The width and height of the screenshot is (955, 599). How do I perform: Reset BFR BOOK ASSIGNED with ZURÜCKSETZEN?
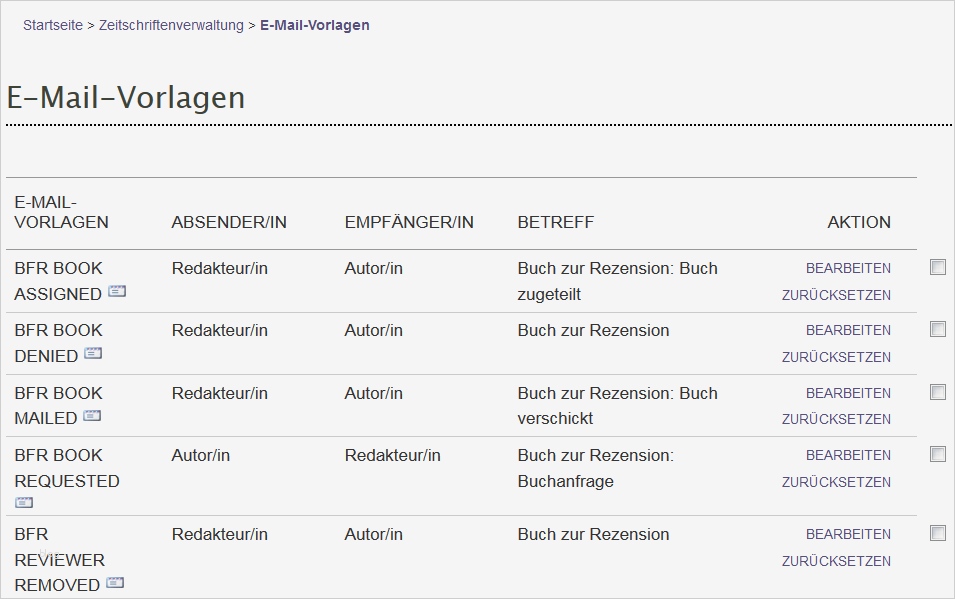[x=836, y=293]
